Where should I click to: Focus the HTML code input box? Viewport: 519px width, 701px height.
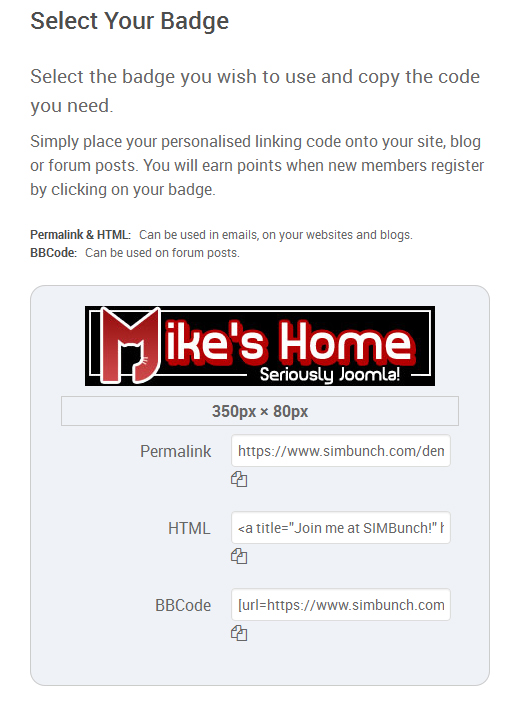click(x=341, y=528)
